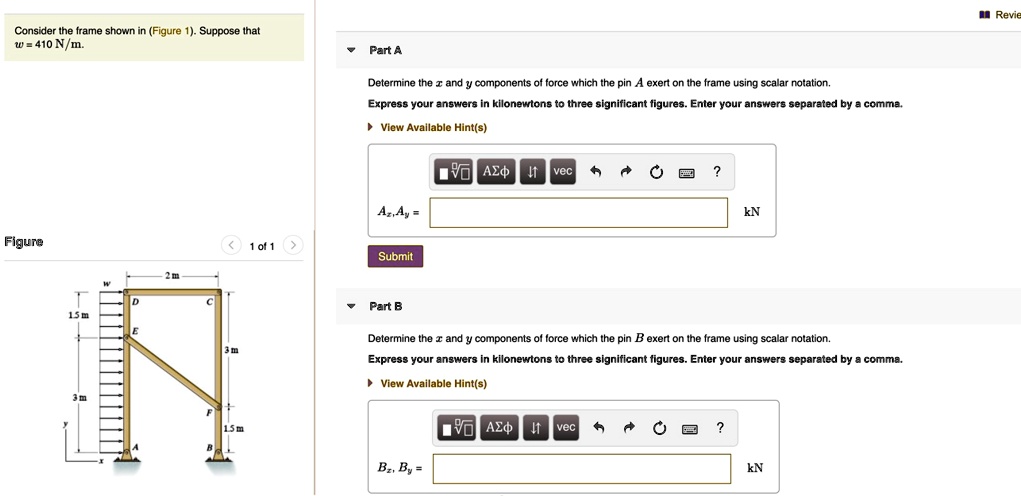Go to the next figure arrow
The height and width of the screenshot is (496, 1021).
point(292,245)
